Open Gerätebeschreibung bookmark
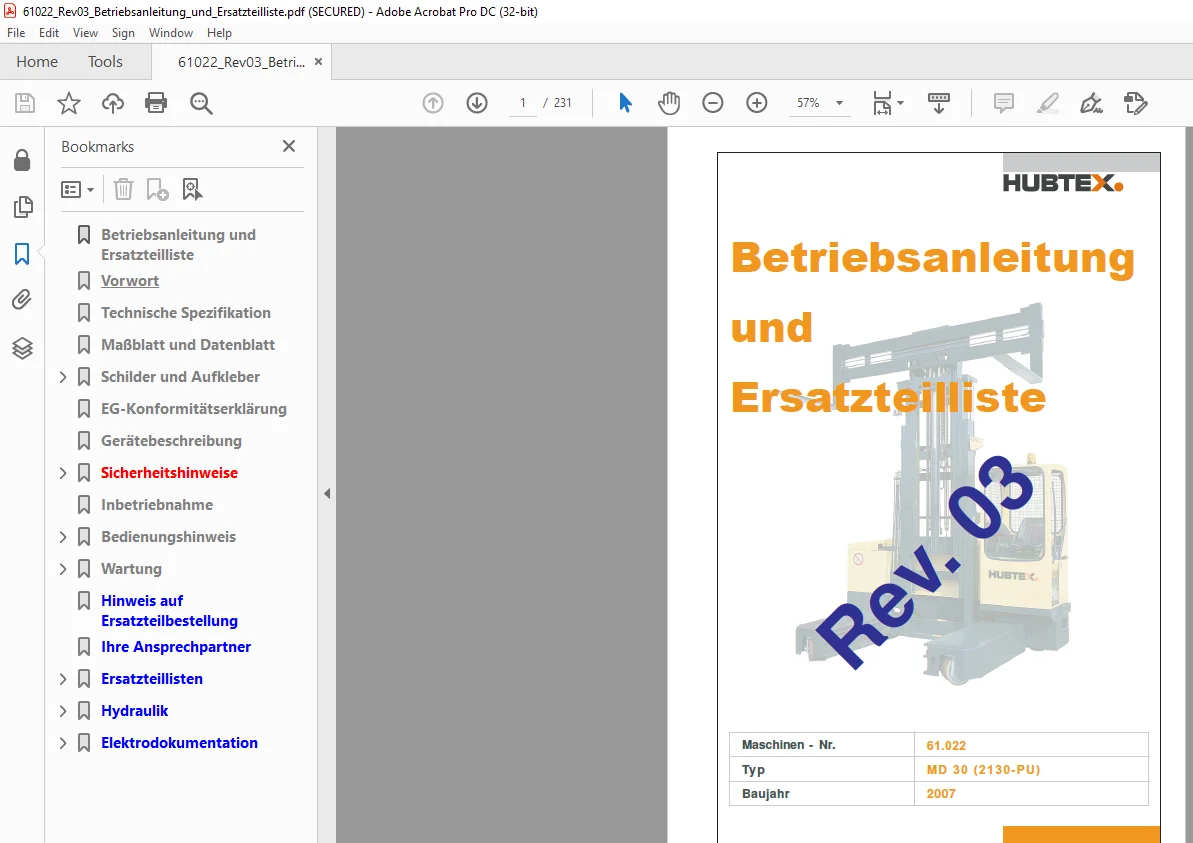Image resolution: width=1193 pixels, height=843 pixels. [x=171, y=441]
